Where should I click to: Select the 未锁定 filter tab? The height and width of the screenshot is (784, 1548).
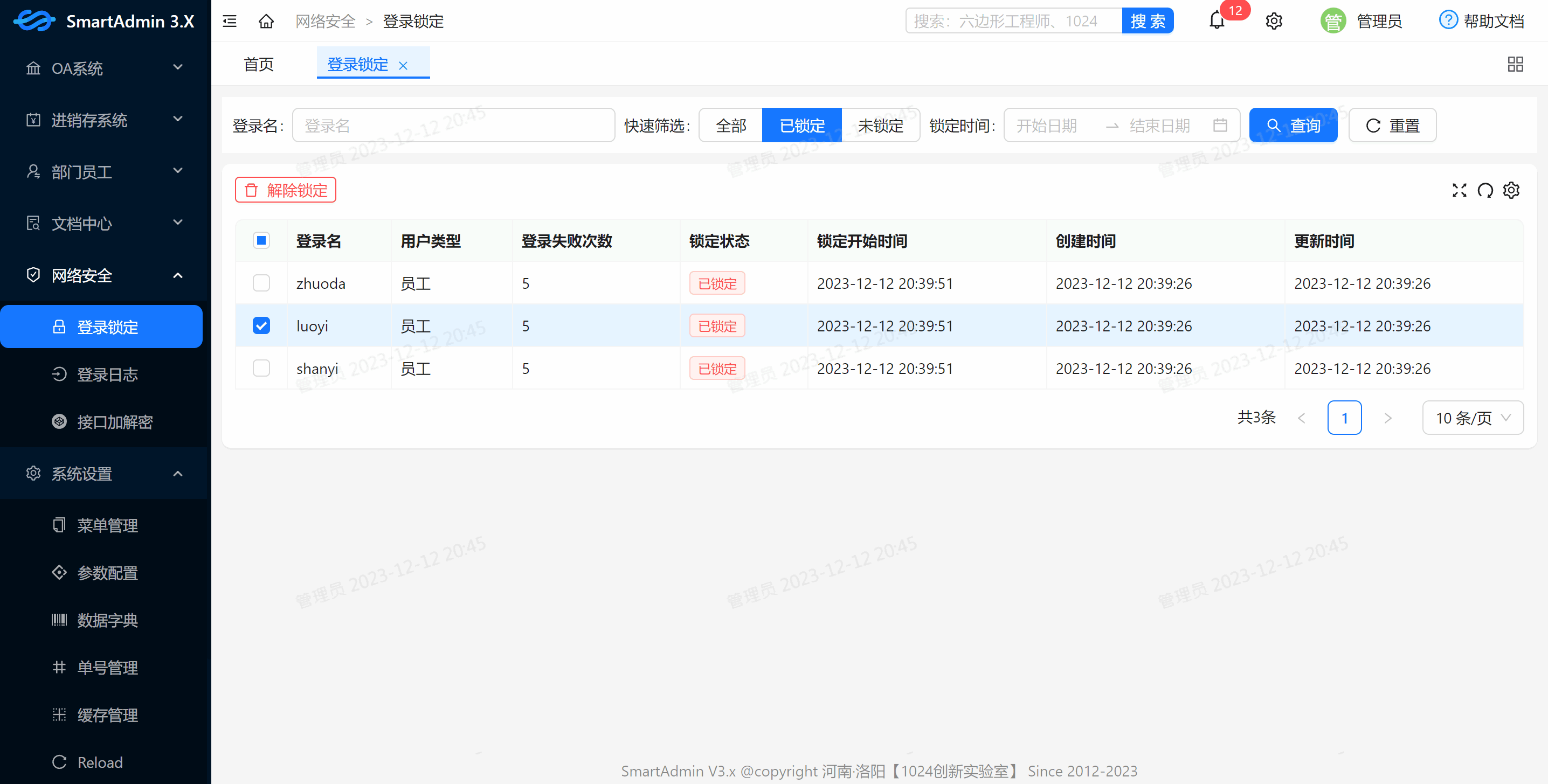click(880, 125)
